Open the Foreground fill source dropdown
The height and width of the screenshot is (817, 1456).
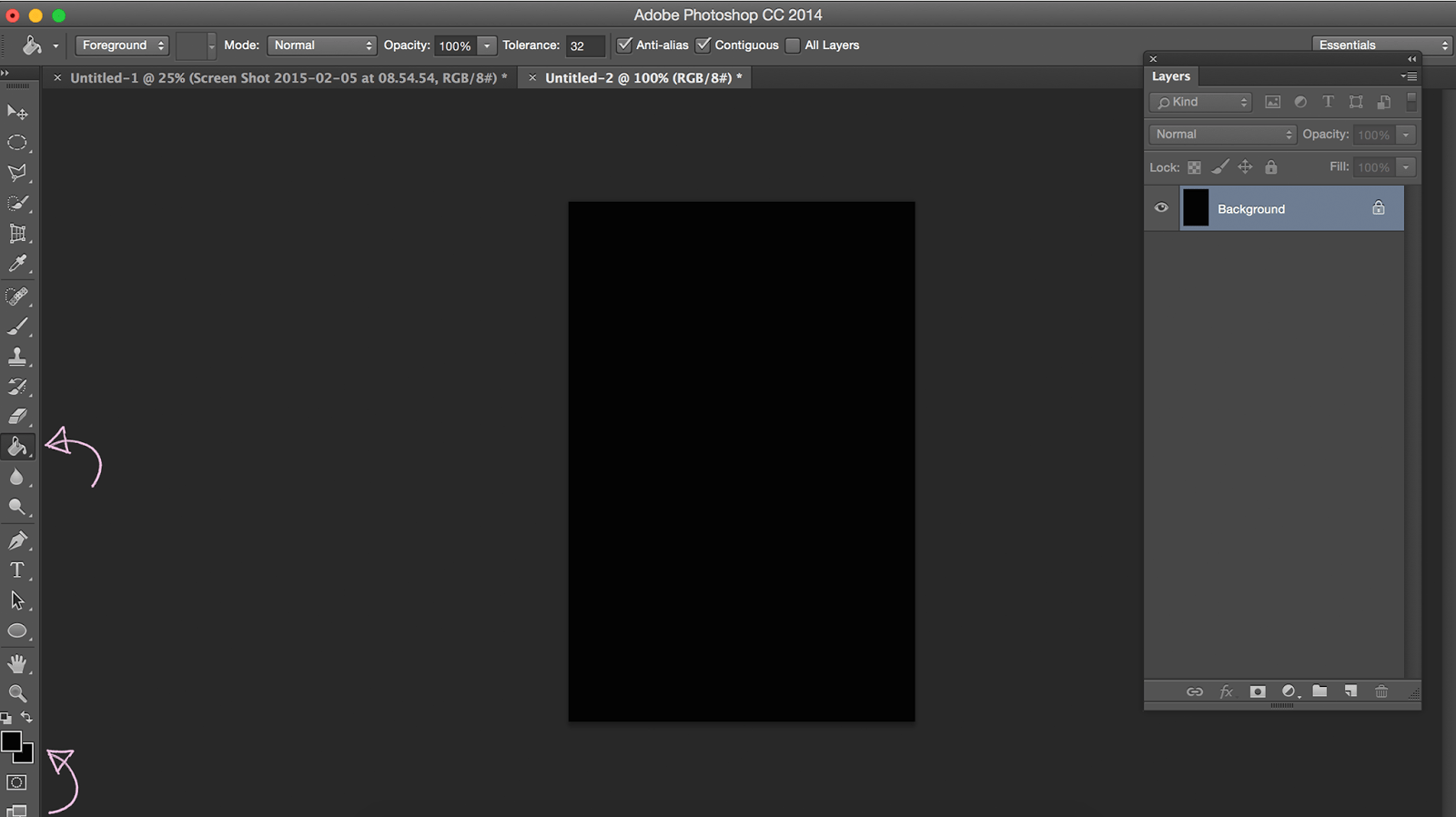click(x=122, y=45)
